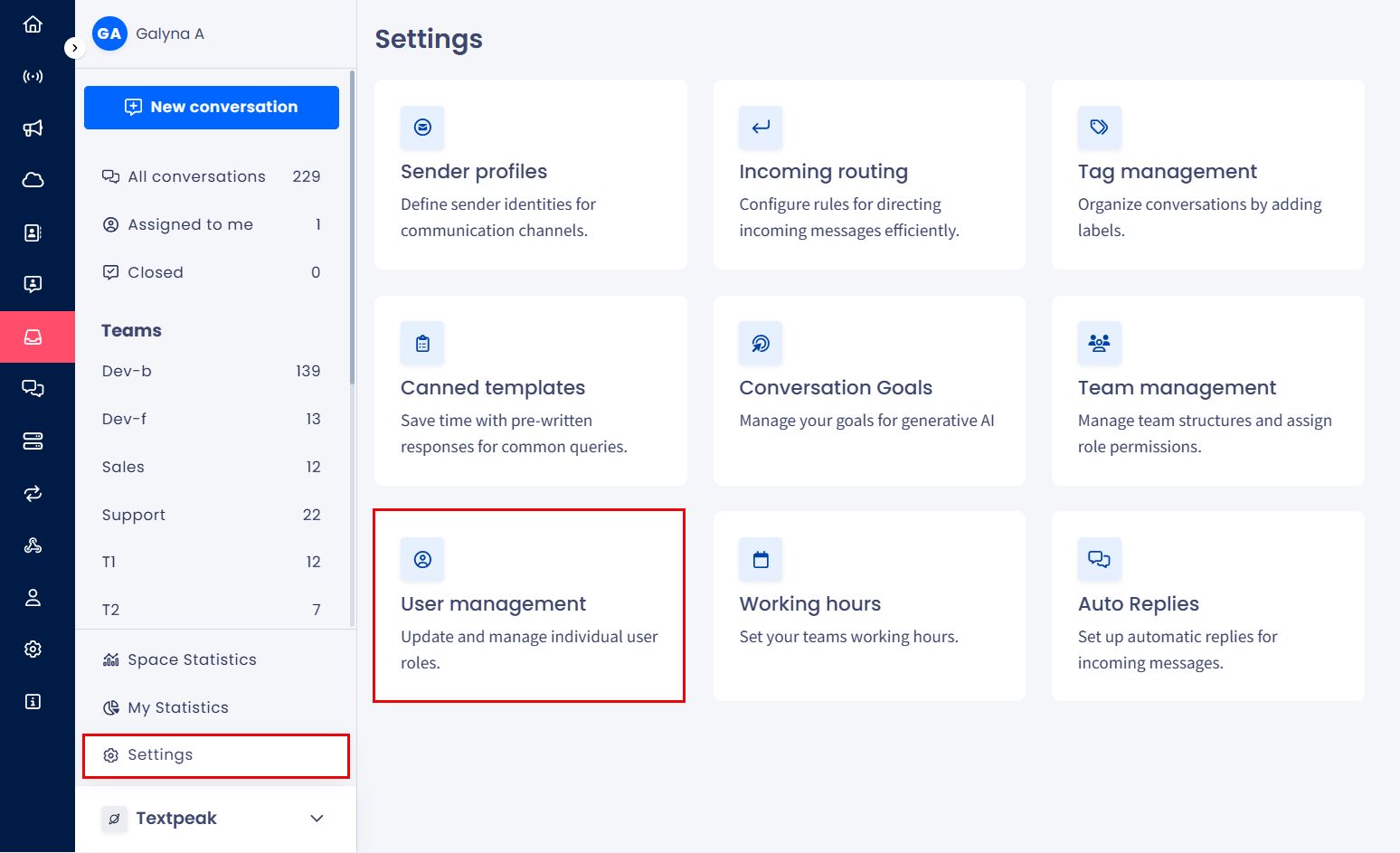1400x853 pixels.
Task: Open Working hours settings card
Action: pyautogui.click(x=869, y=606)
